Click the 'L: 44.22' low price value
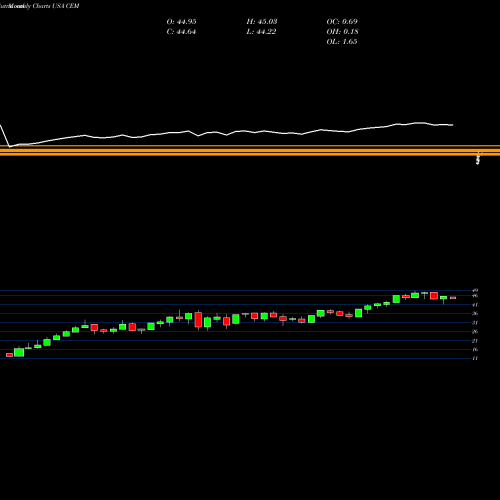This screenshot has height=500, width=500. (x=261, y=32)
